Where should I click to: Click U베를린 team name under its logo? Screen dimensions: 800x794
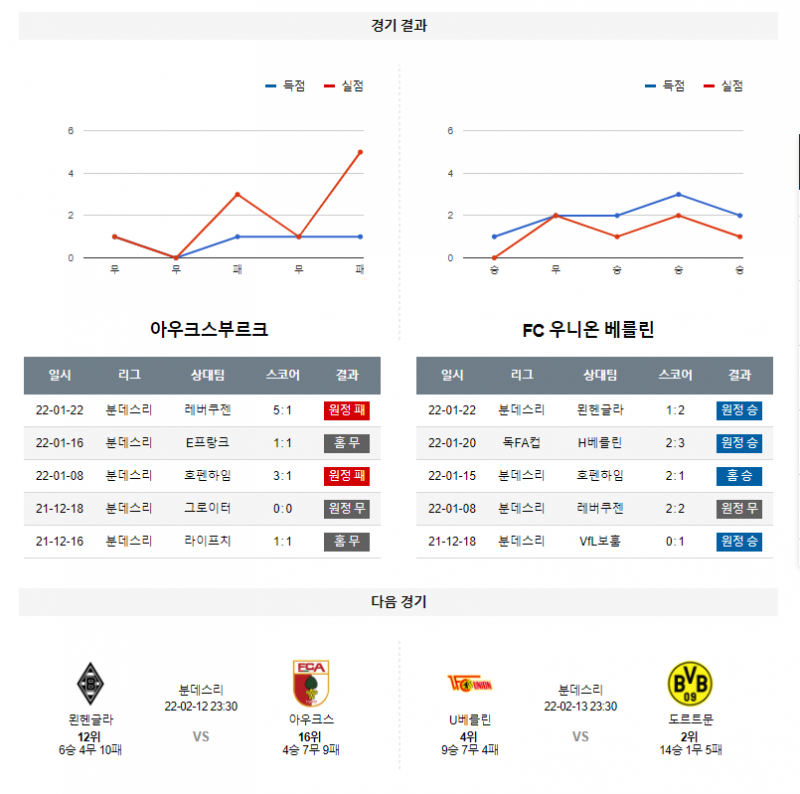click(x=469, y=720)
